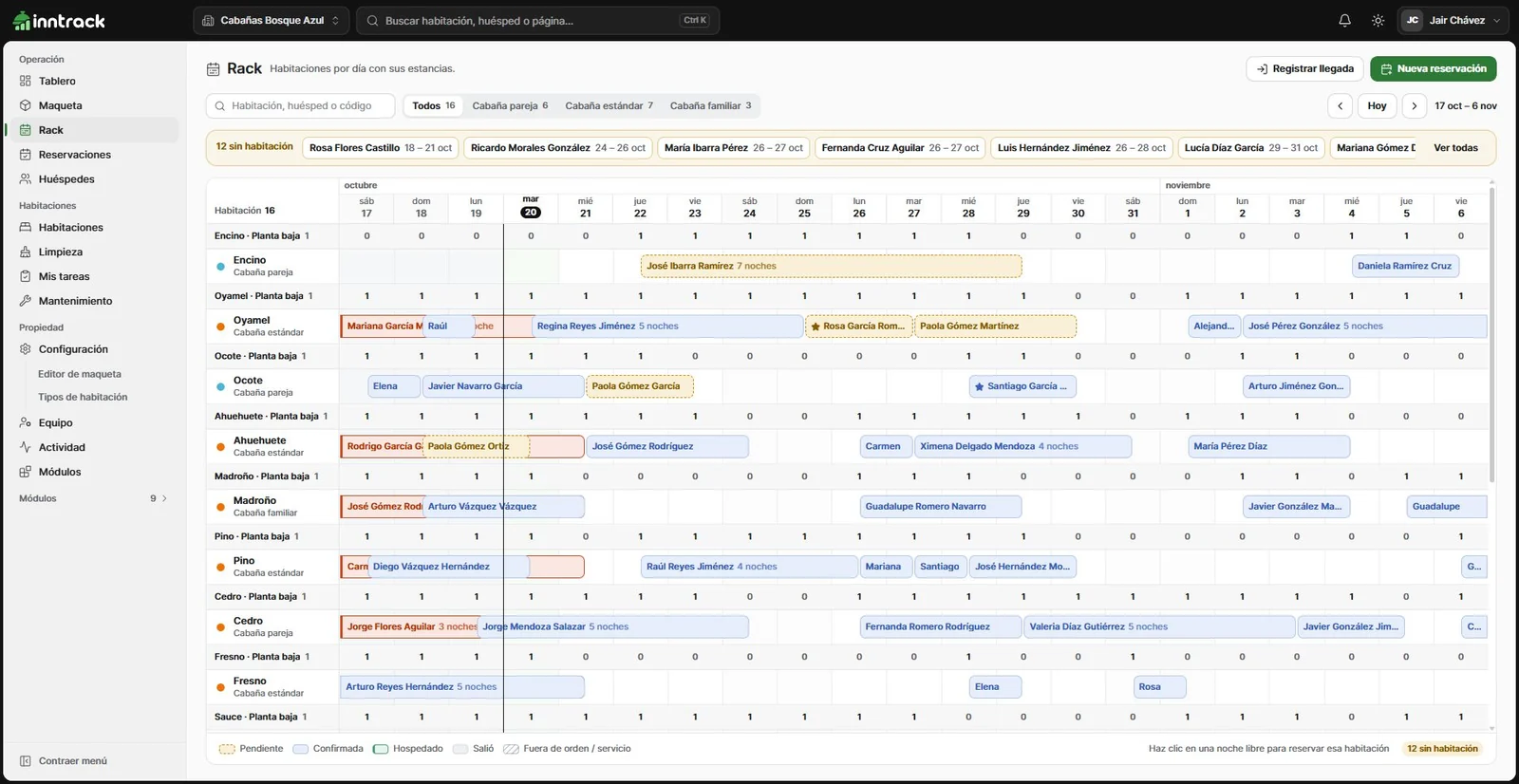Expand the Módulos section showing 9
The width and height of the screenshot is (1519, 784).
click(x=92, y=498)
